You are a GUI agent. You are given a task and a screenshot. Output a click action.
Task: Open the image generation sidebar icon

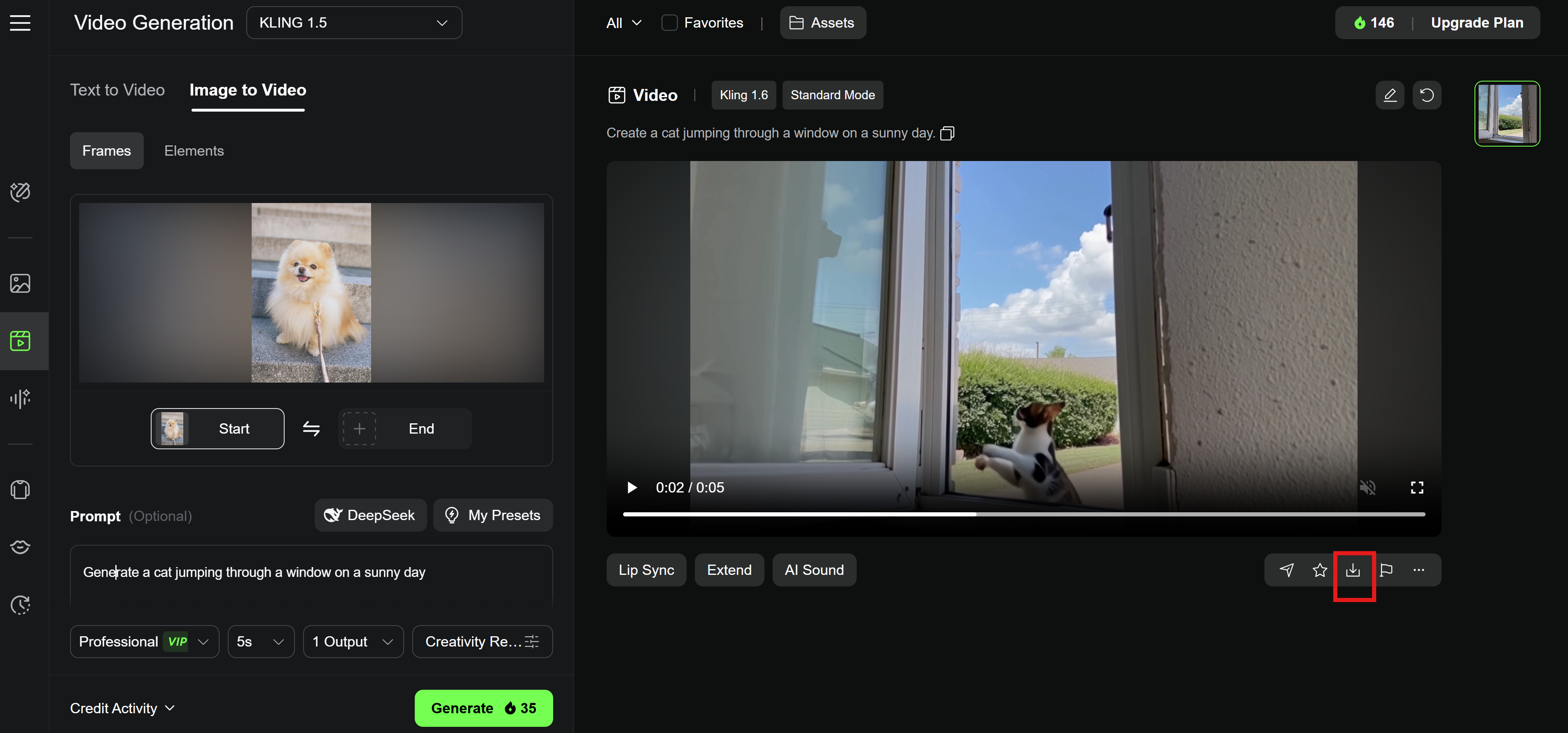[20, 283]
